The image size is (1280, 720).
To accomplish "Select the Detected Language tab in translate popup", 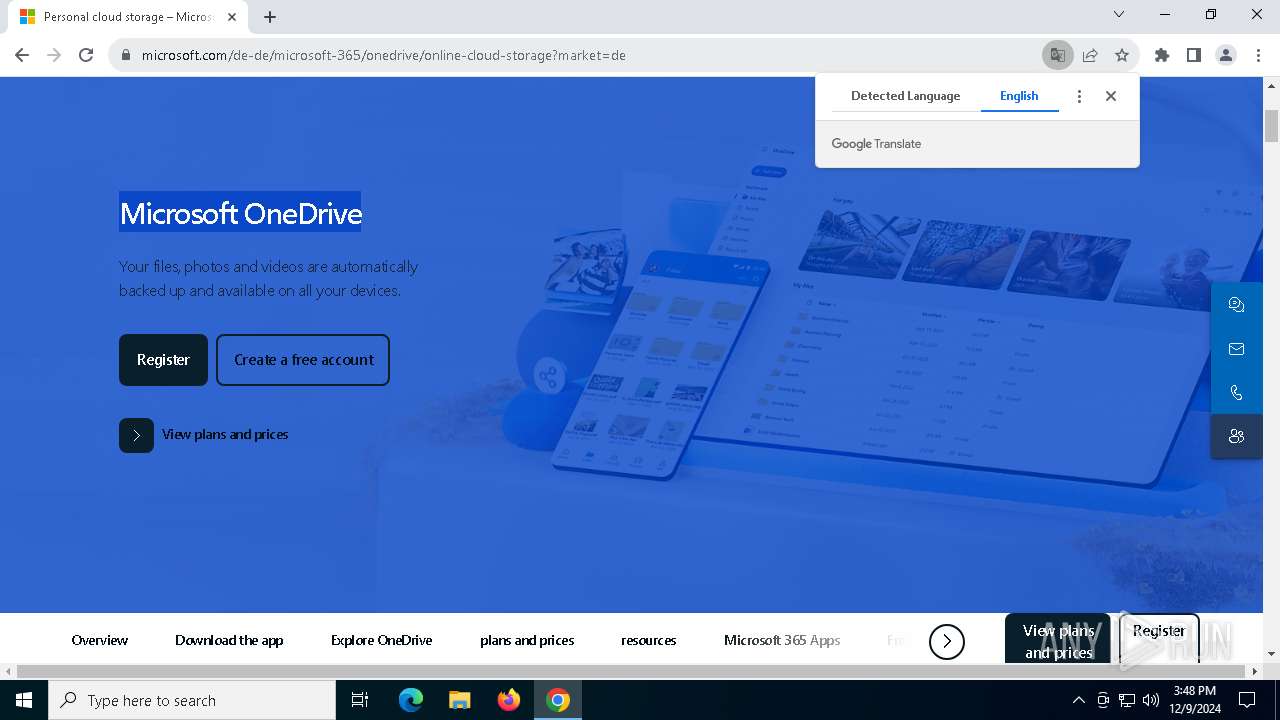I will point(905,96).
